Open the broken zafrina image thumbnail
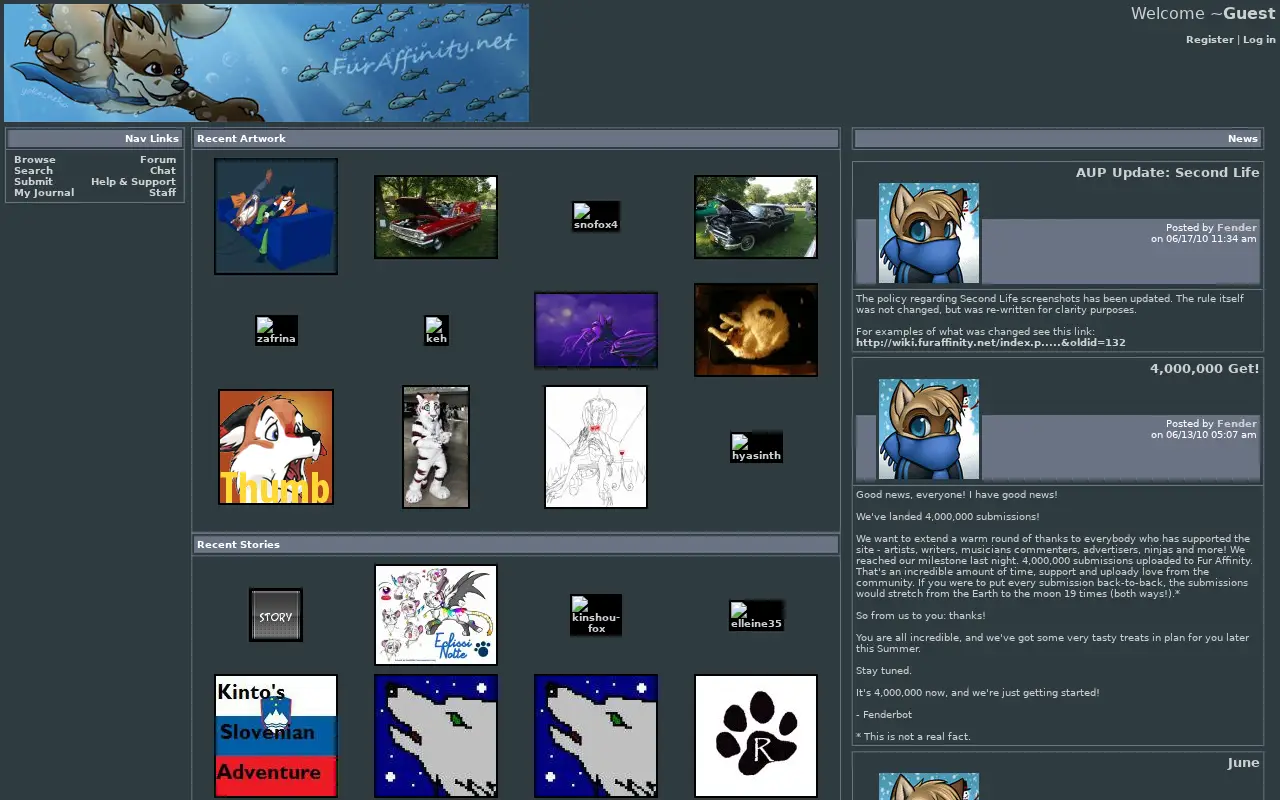 coord(276,331)
